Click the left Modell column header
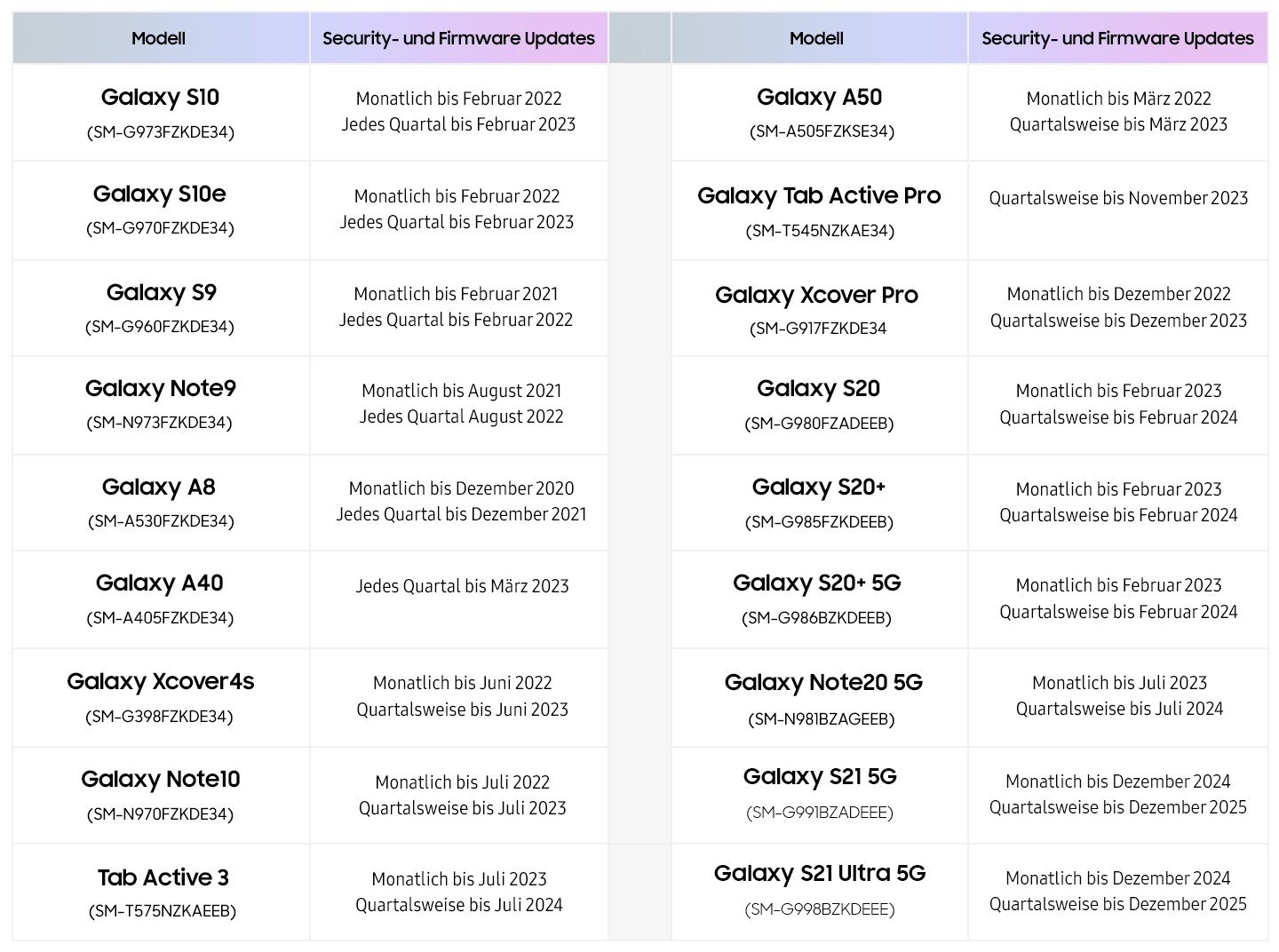1279x952 pixels. (161, 38)
